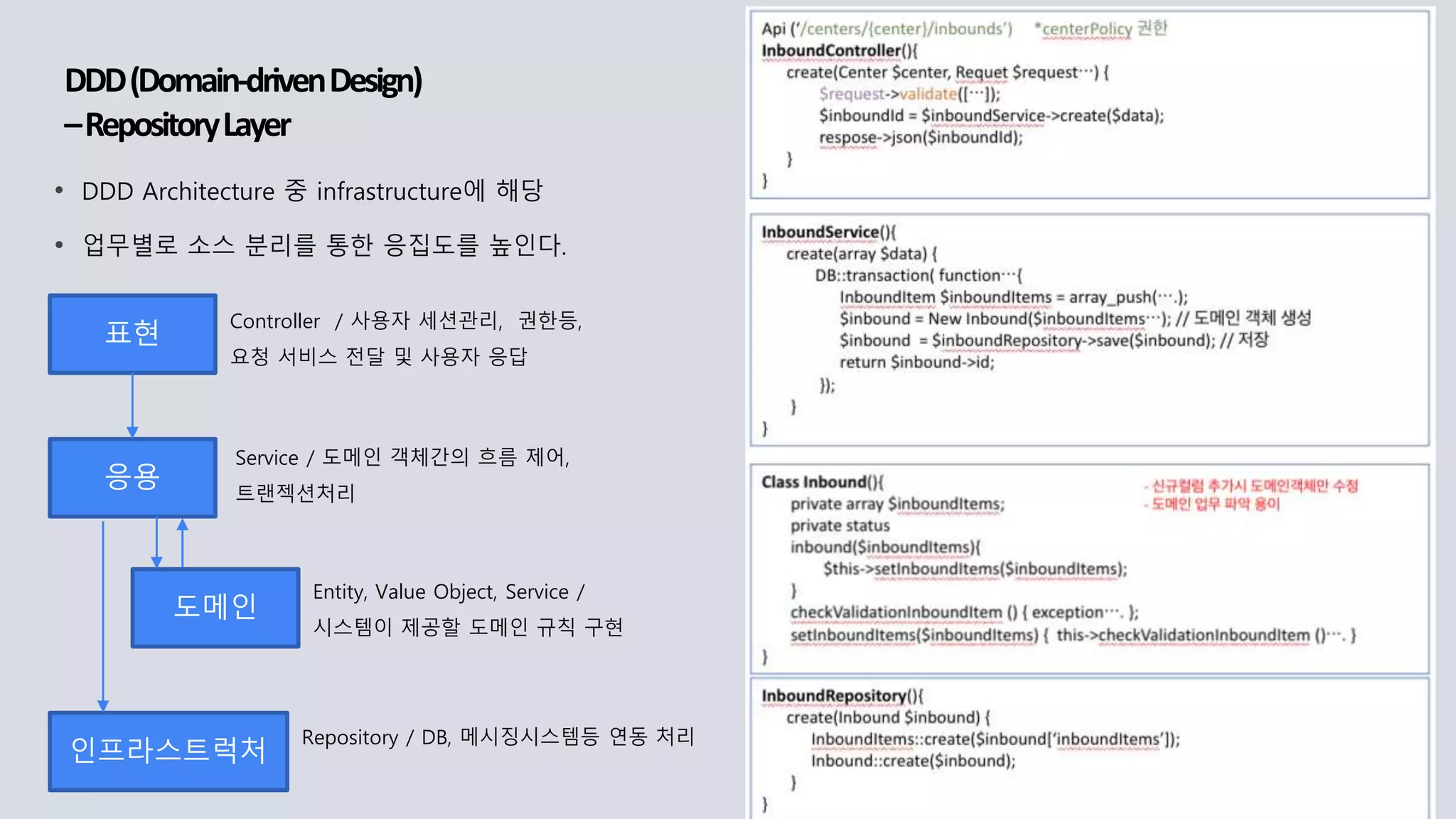The width and height of the screenshot is (1456, 819).
Task: Click the Controller description text beside 표현
Action: (x=406, y=338)
